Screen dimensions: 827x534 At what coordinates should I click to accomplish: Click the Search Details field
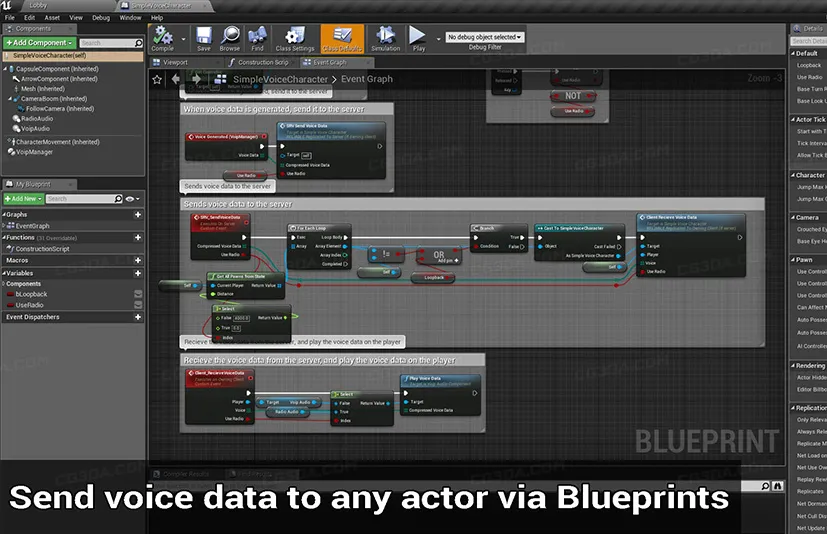809,41
